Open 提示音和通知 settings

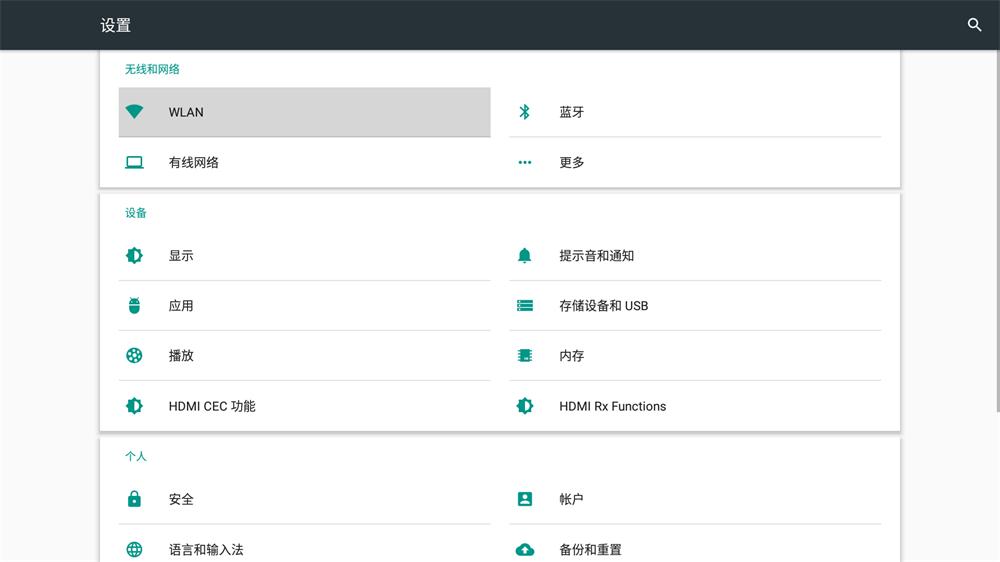pos(695,256)
